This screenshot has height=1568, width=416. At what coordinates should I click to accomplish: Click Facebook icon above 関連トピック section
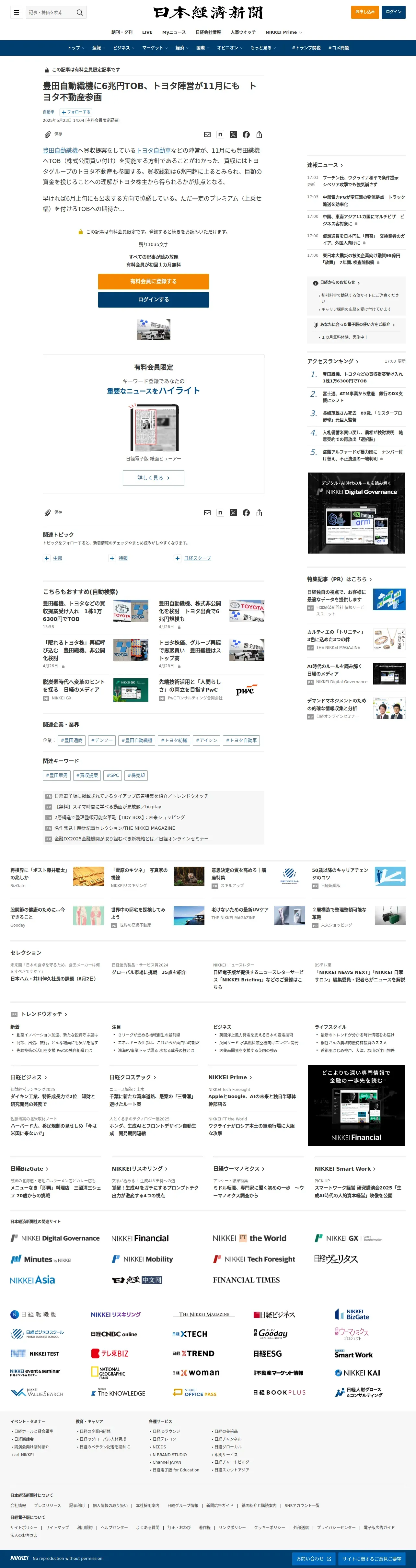246,512
